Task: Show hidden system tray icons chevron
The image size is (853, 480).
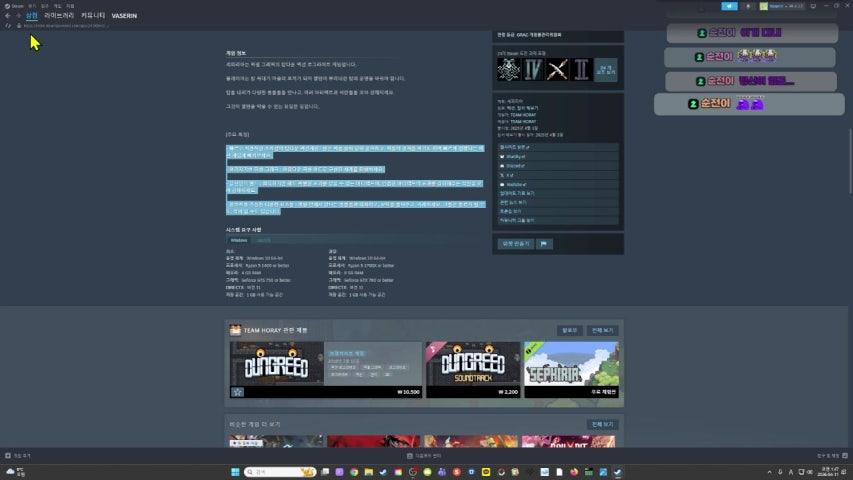Action: 769,472
